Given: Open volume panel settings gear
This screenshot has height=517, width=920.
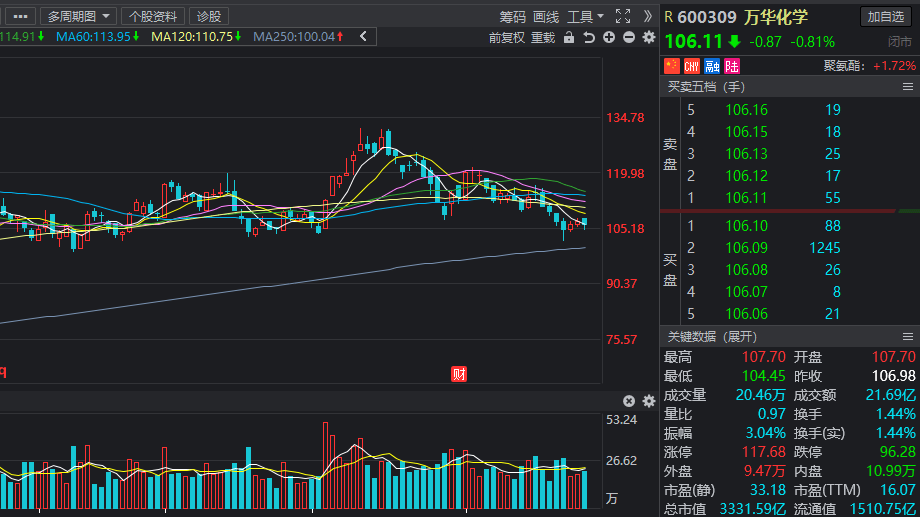Looking at the screenshot, I should pyautogui.click(x=648, y=401).
